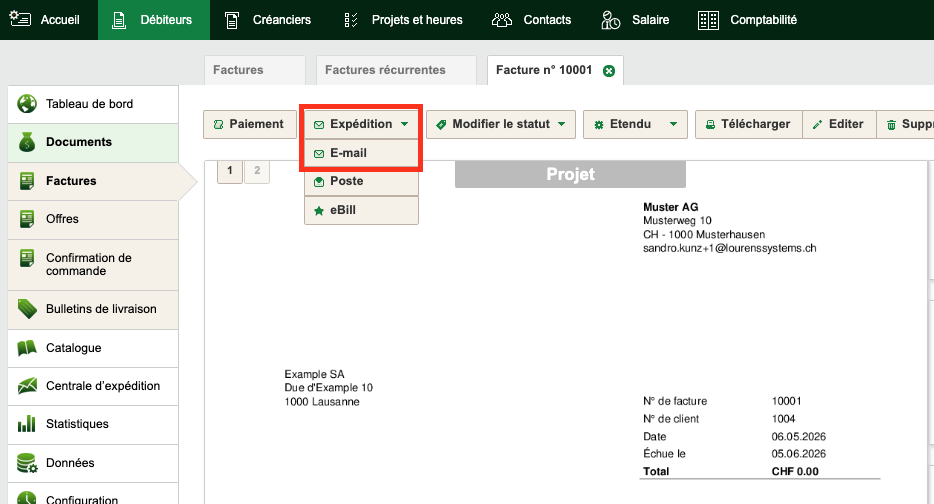934x504 pixels.
Task: Click the Documents money bag icon
Action: 27,142
